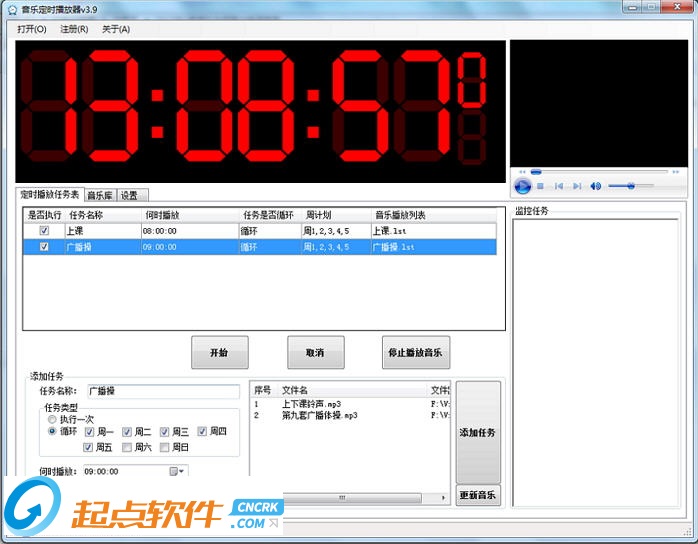Image resolution: width=698 pixels, height=544 pixels.
Task: Click the 何时播放 column header
Action: 190,215
